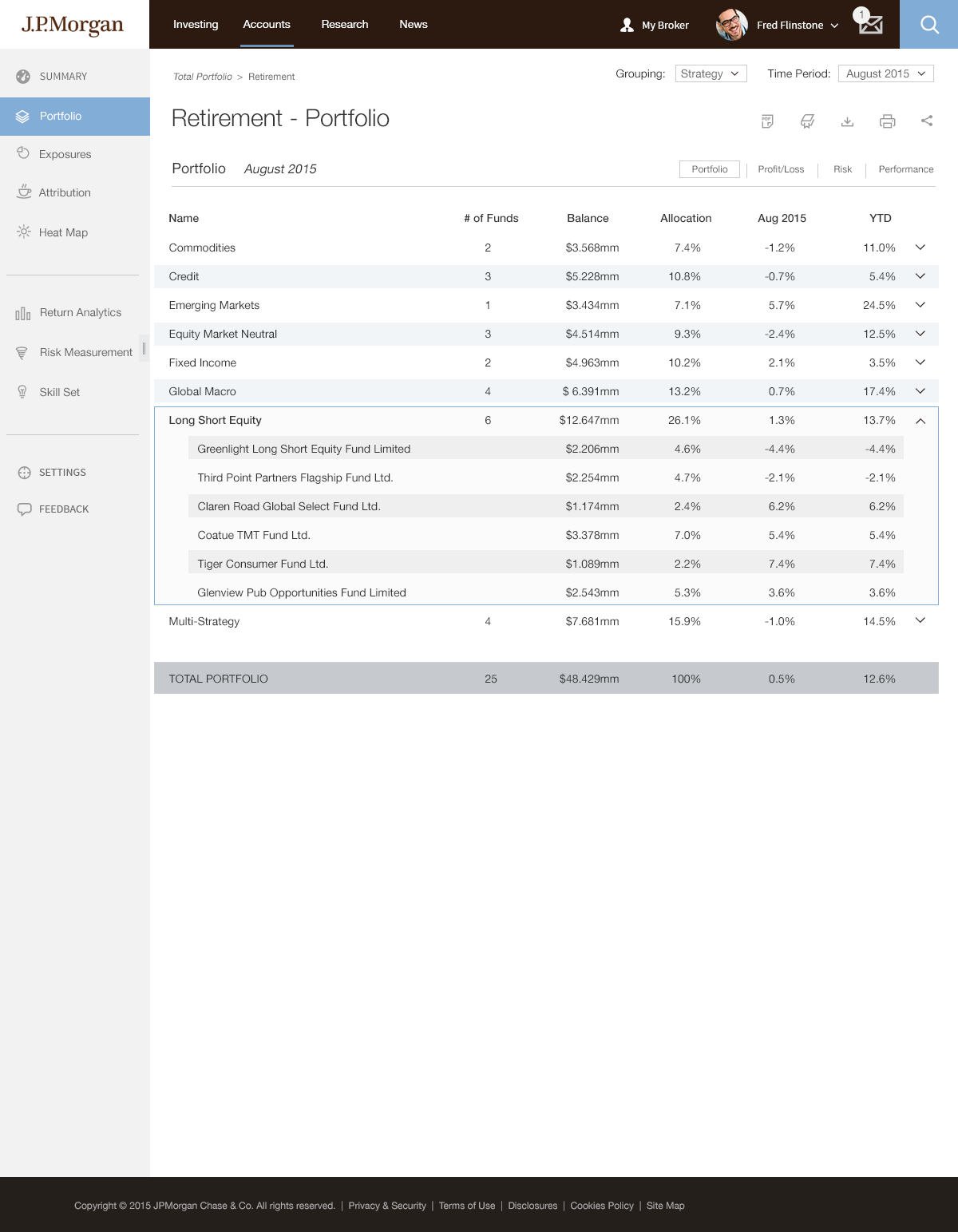
Task: Open the Investing menu
Action: 196,24
